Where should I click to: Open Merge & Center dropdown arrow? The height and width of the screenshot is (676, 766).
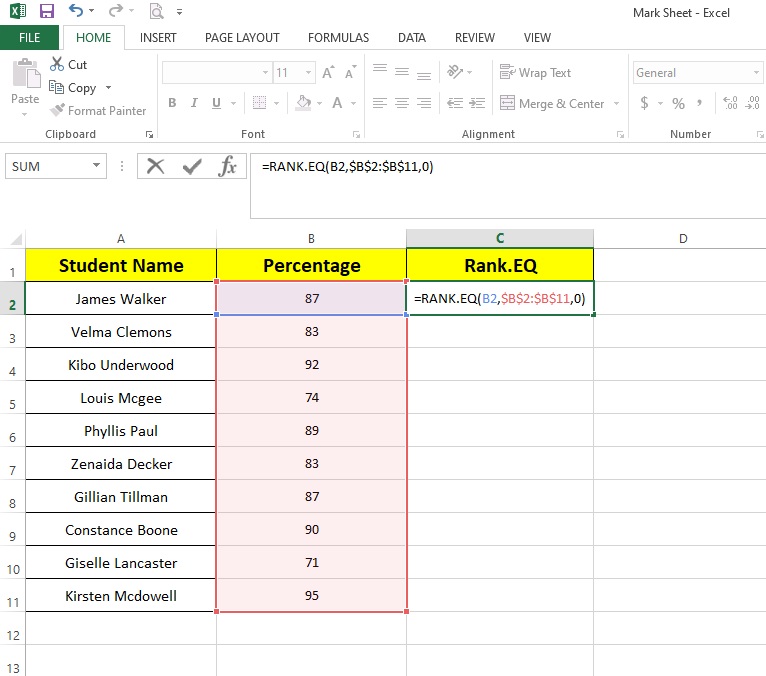617,104
